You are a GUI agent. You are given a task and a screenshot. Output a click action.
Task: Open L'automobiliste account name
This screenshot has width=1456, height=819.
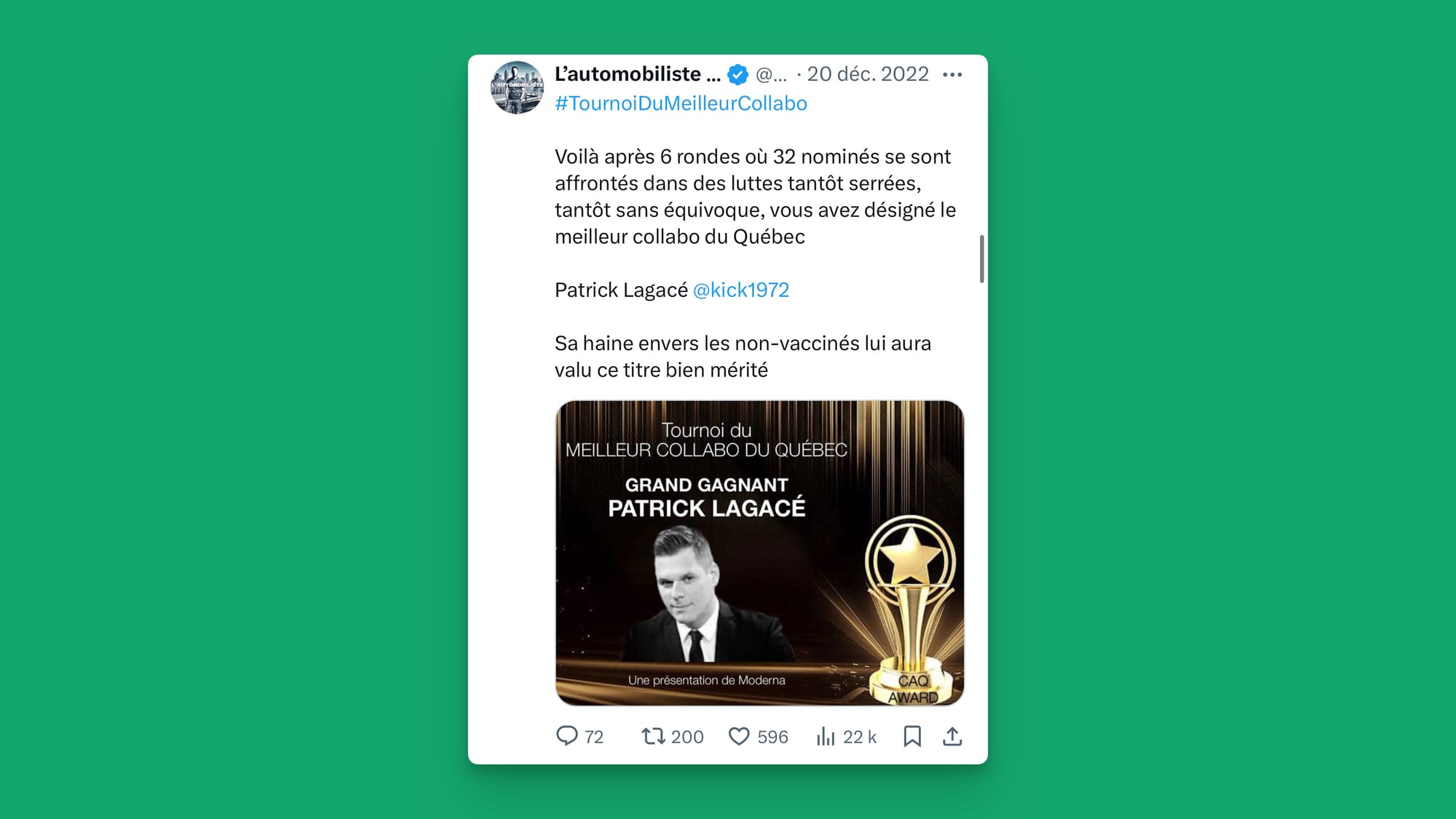click(x=638, y=74)
